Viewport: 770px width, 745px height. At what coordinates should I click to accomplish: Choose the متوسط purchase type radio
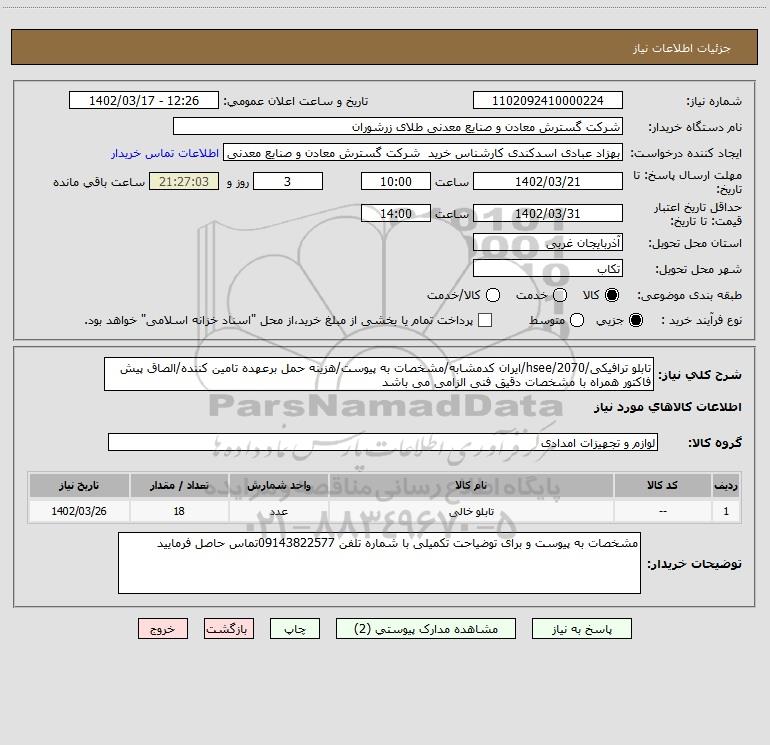[x=577, y=320]
